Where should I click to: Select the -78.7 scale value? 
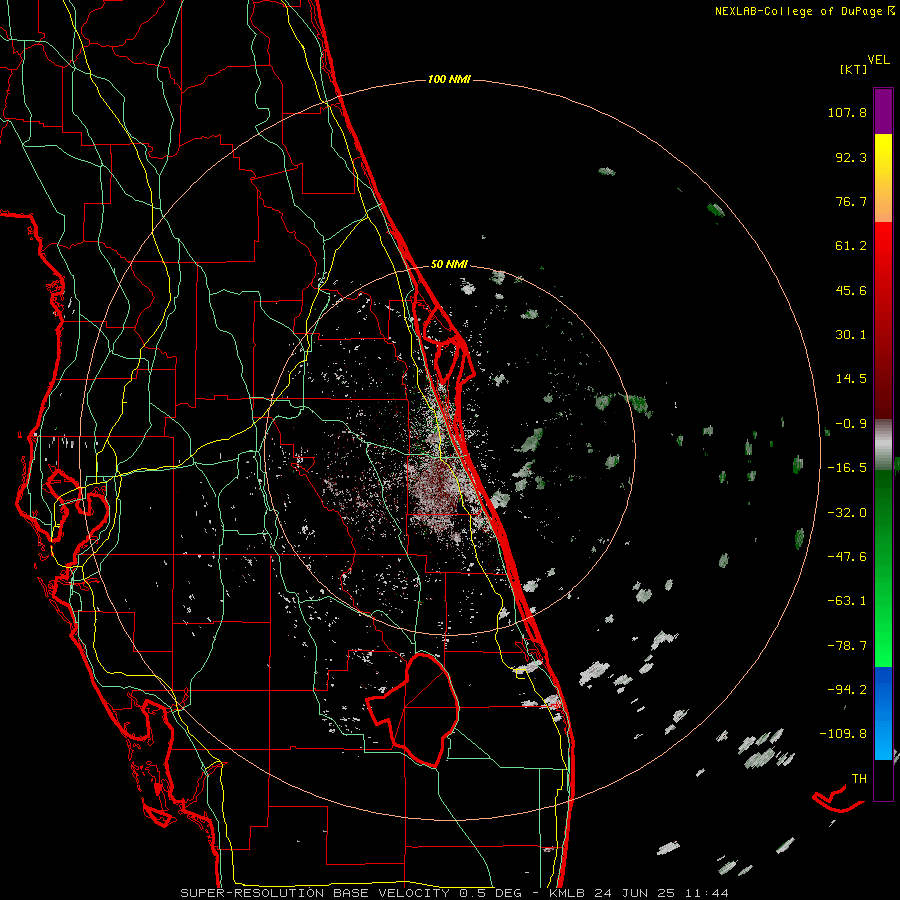847,646
